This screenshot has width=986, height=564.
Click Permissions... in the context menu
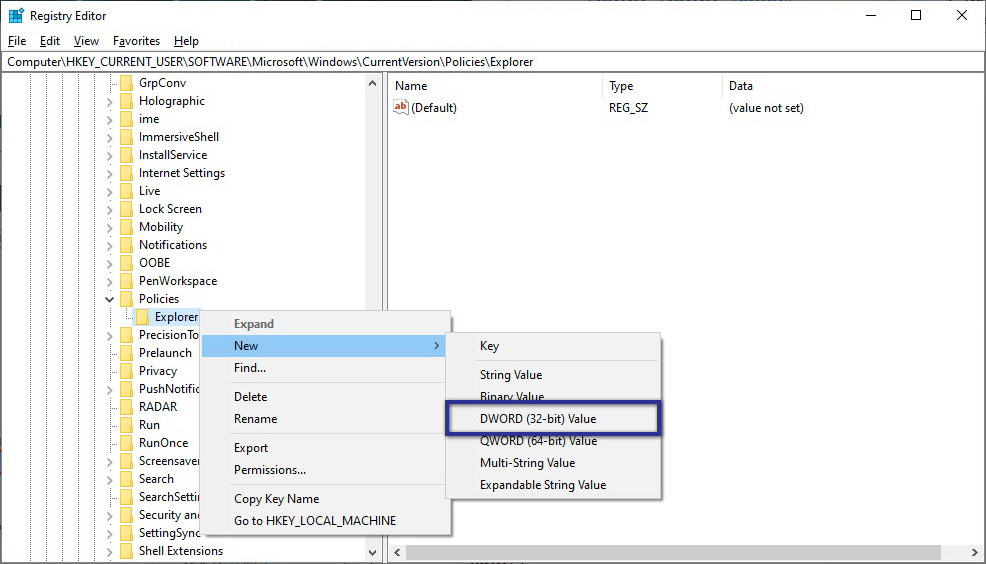(x=324, y=470)
